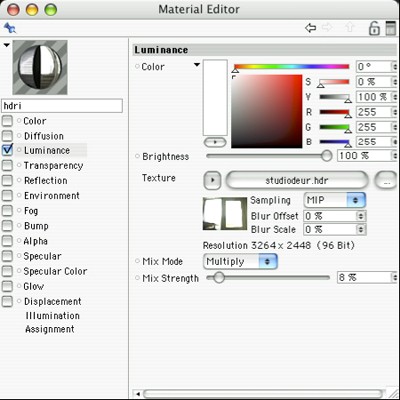Click the Mix Mode animation circle dot
This screenshot has height=400, width=400.
pos(137,261)
